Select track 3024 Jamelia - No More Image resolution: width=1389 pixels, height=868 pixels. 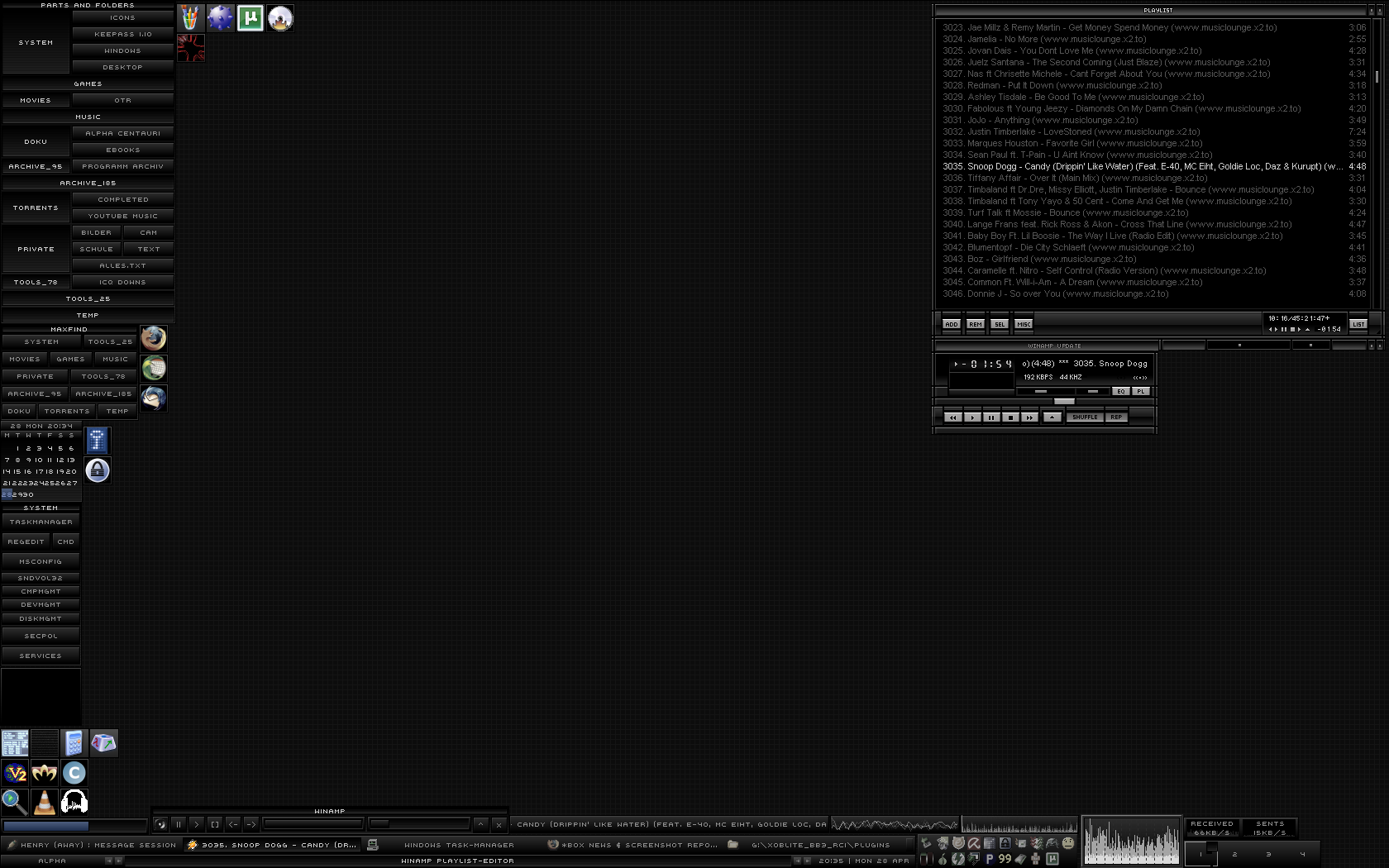(x=1153, y=39)
